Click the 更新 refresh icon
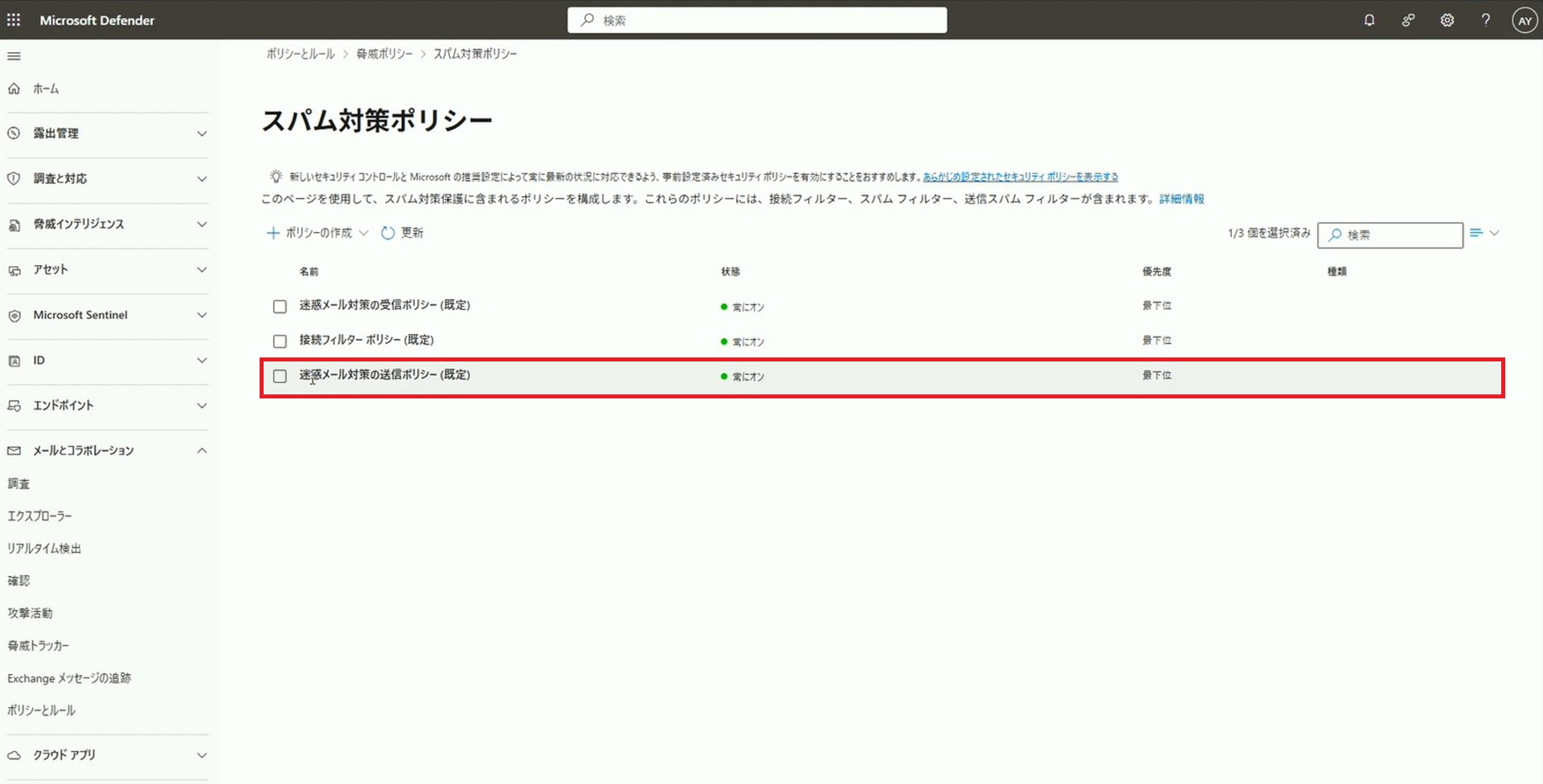 click(x=388, y=233)
